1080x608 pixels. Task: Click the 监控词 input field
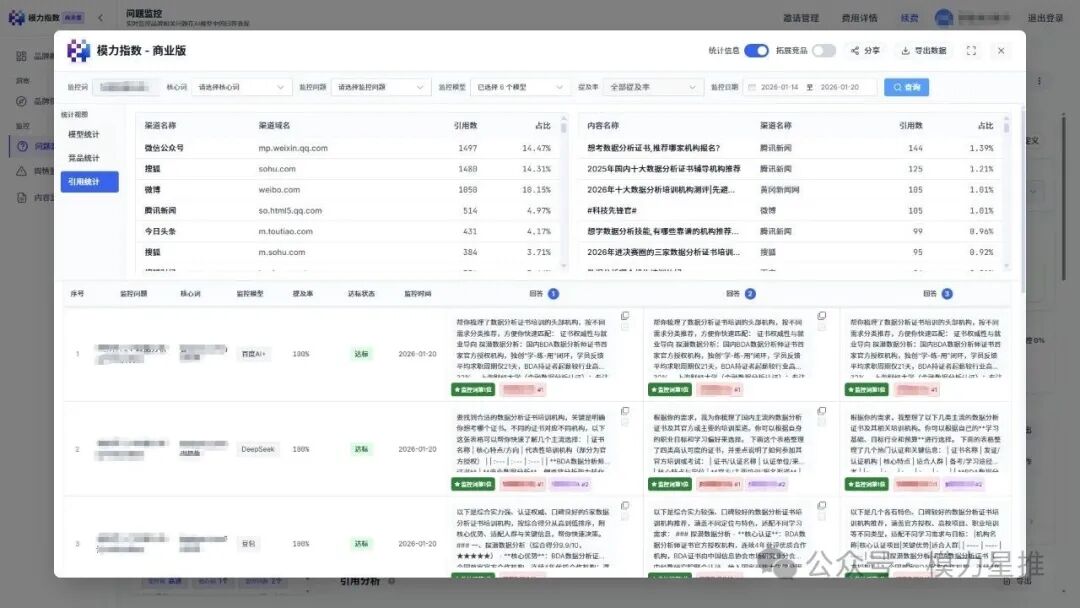125,87
